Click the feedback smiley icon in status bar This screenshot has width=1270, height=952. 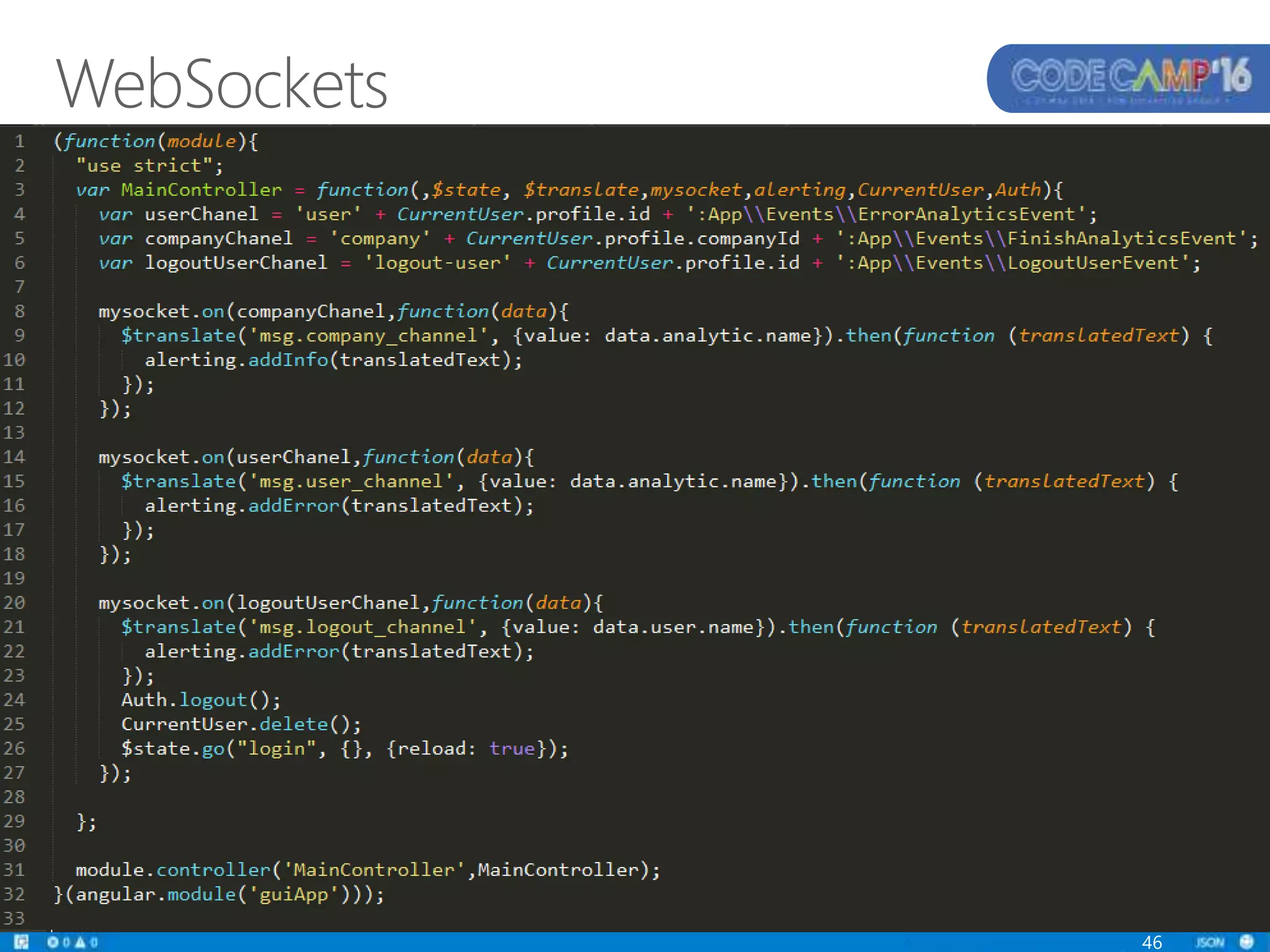click(1246, 942)
